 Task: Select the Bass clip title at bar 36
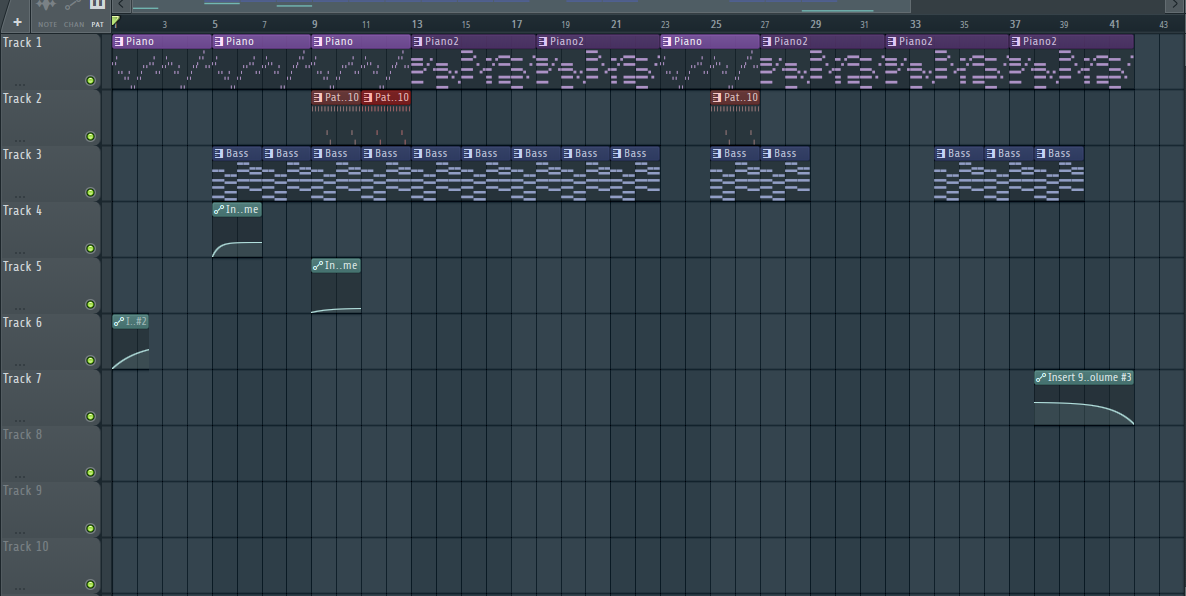click(1009, 154)
